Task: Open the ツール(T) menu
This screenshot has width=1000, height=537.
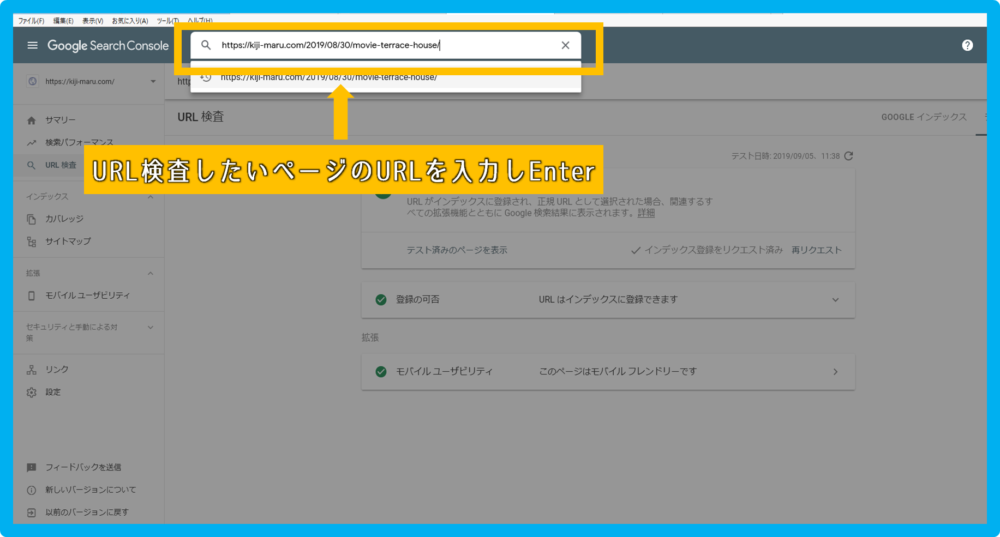Action: coord(168,20)
